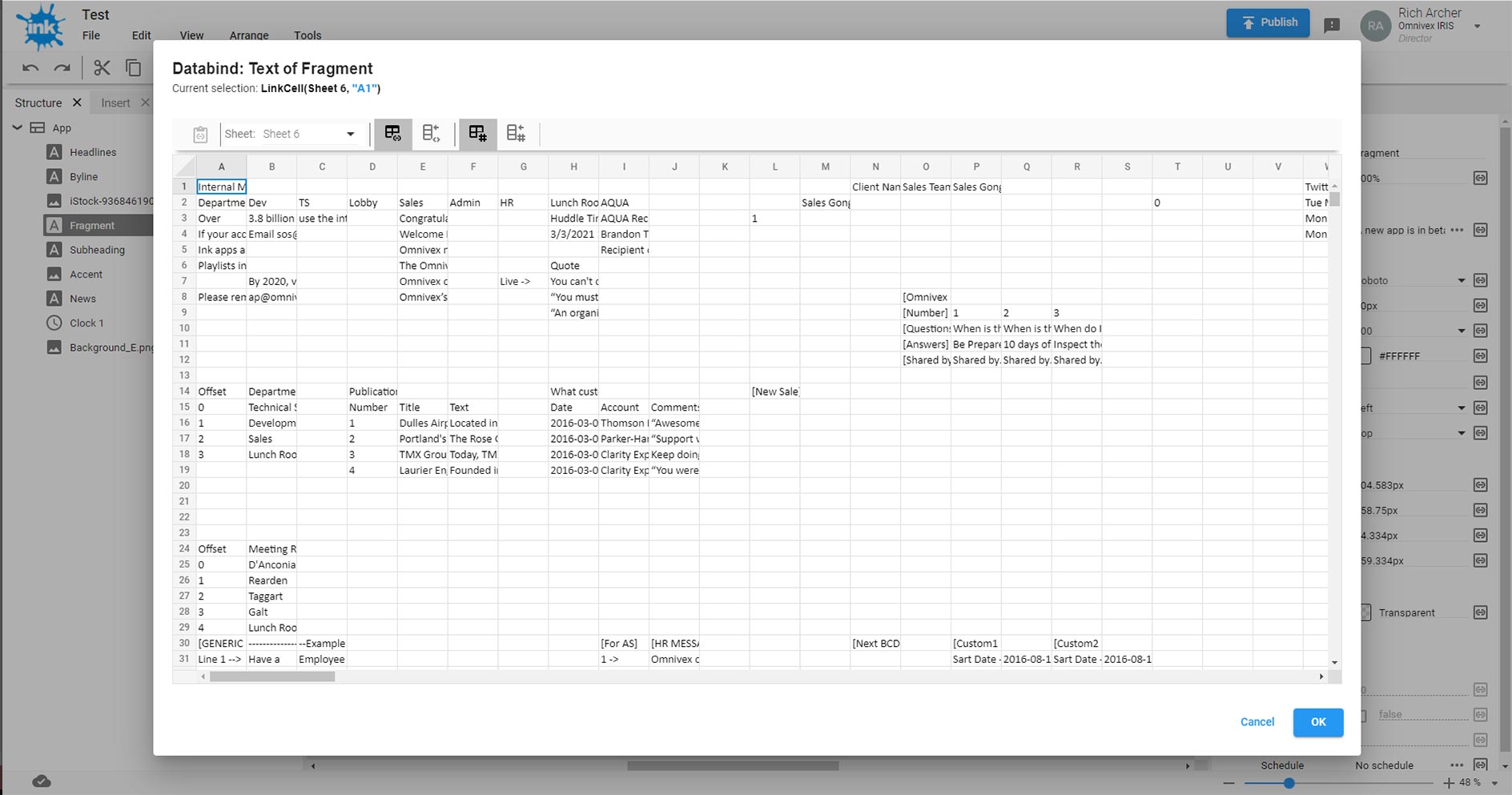Open the text align 'eft' dropdown
Screen dimensions: 1512x795
[x=1461, y=408]
